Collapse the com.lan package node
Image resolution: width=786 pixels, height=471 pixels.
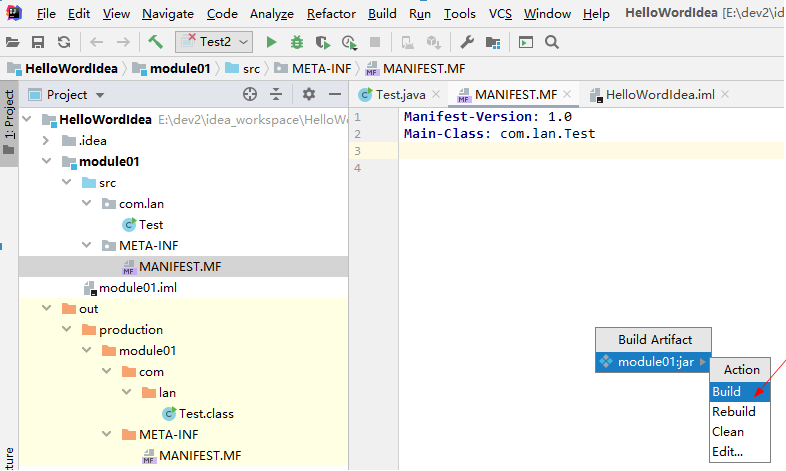(87, 203)
